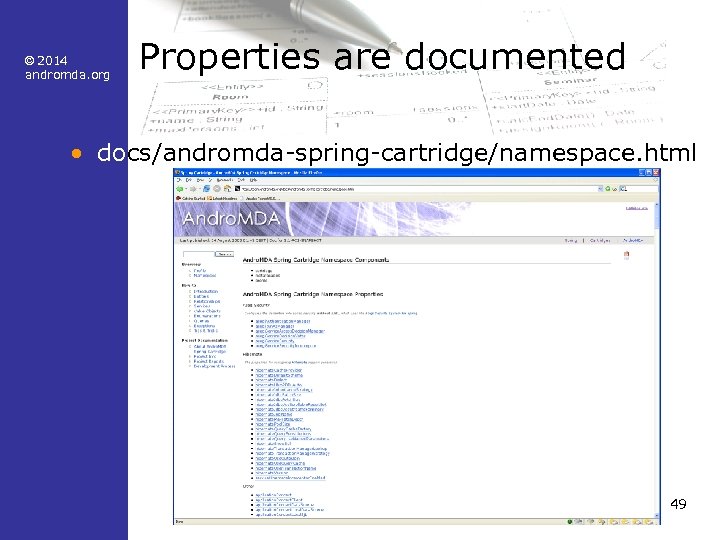Click the Latest Headlines bookmark
The width and height of the screenshot is (720, 540).
click(x=222, y=198)
